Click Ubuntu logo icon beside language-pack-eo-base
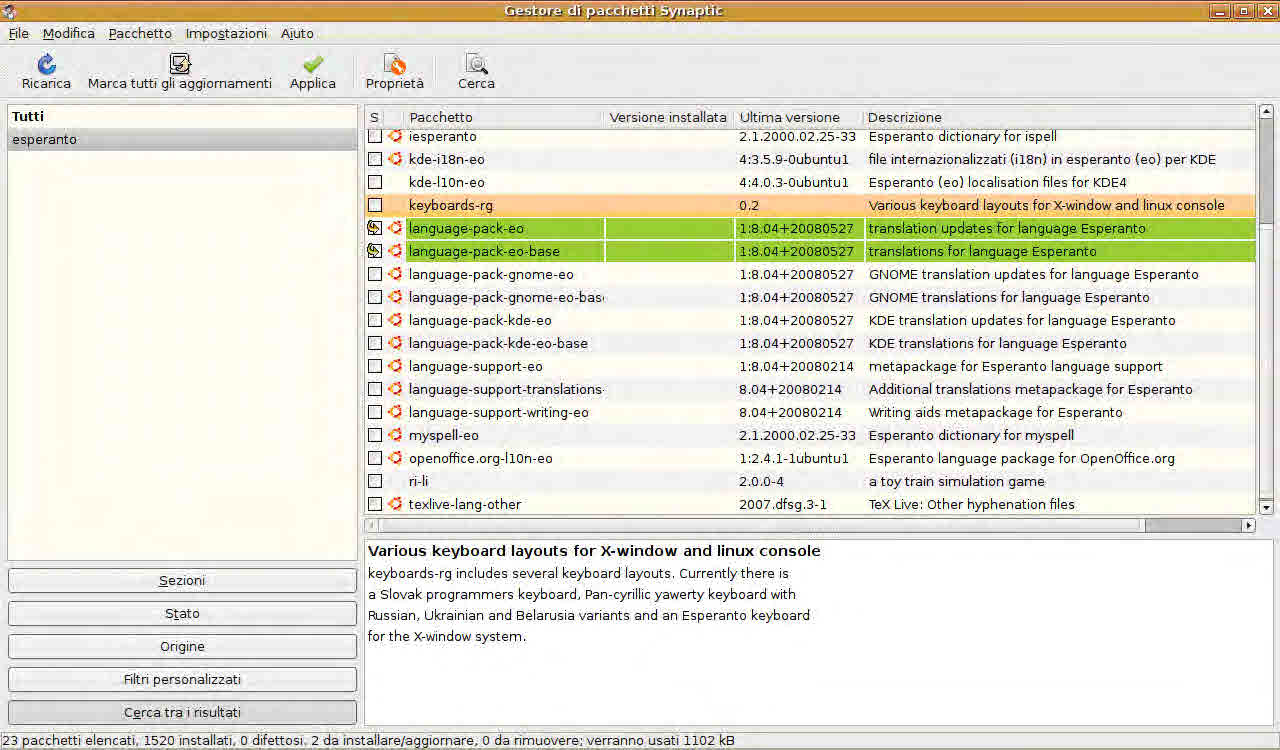 coord(395,251)
